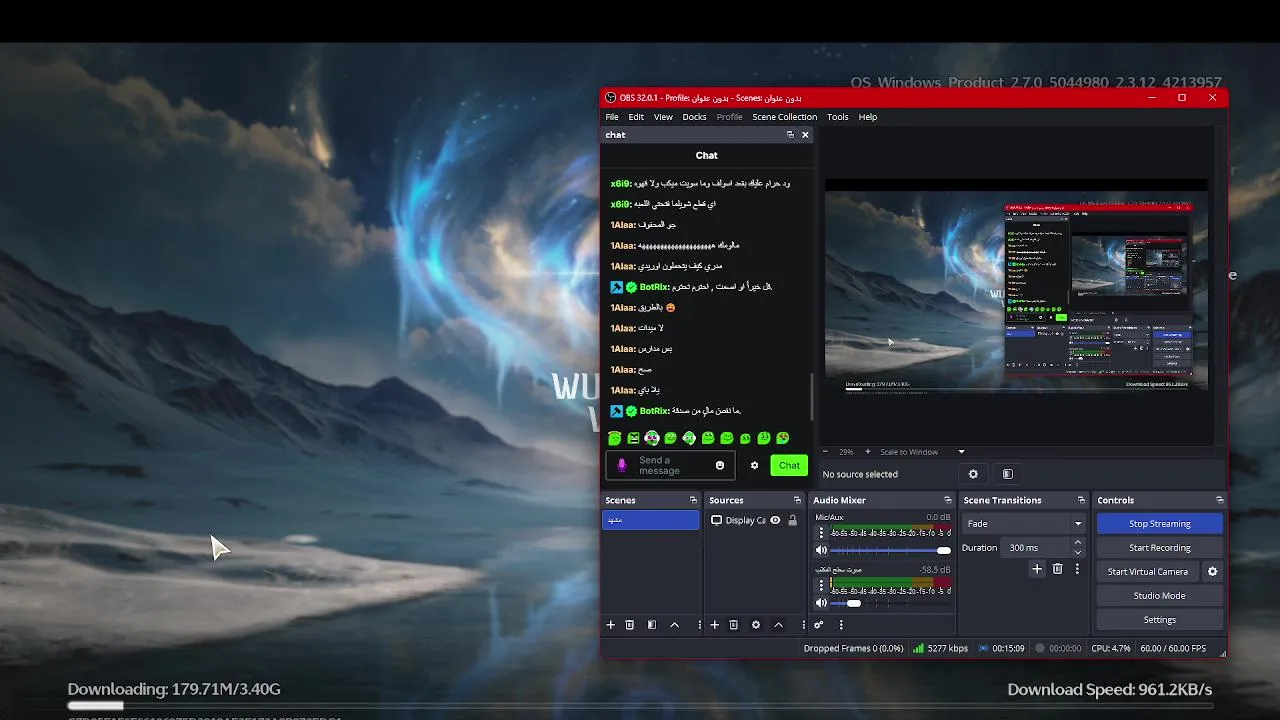
Task: Click the filters icon beside No source selected
Action: click(1007, 474)
